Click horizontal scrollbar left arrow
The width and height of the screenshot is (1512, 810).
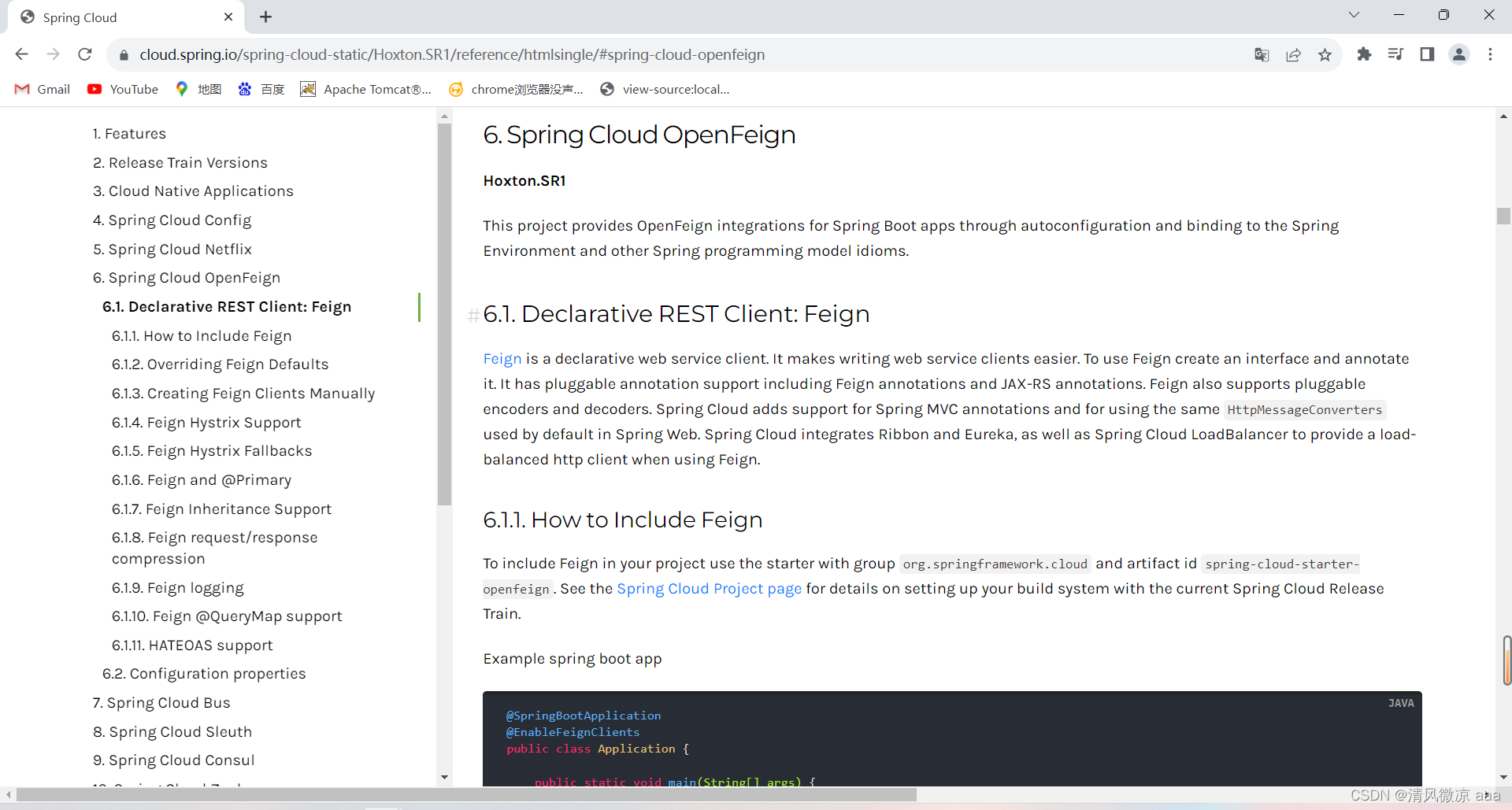click(8, 795)
